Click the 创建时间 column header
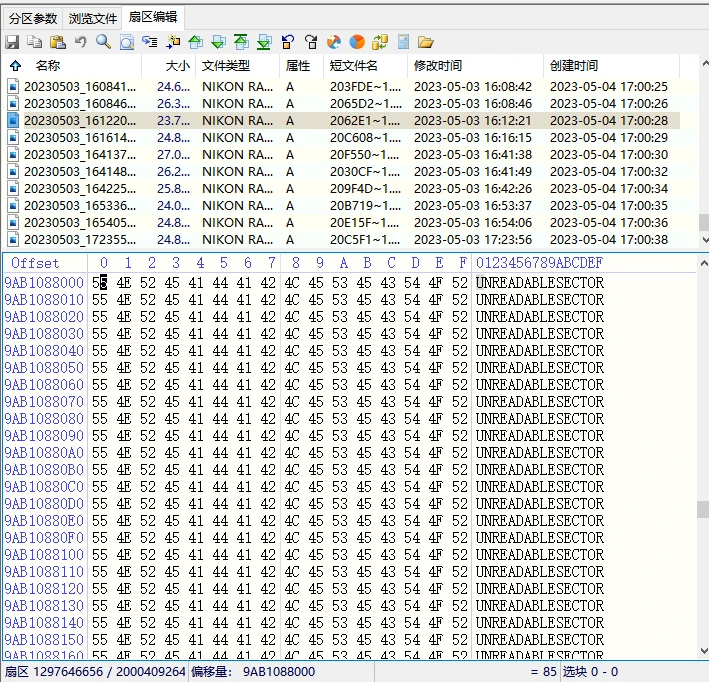The height and width of the screenshot is (682, 709). click(574, 66)
